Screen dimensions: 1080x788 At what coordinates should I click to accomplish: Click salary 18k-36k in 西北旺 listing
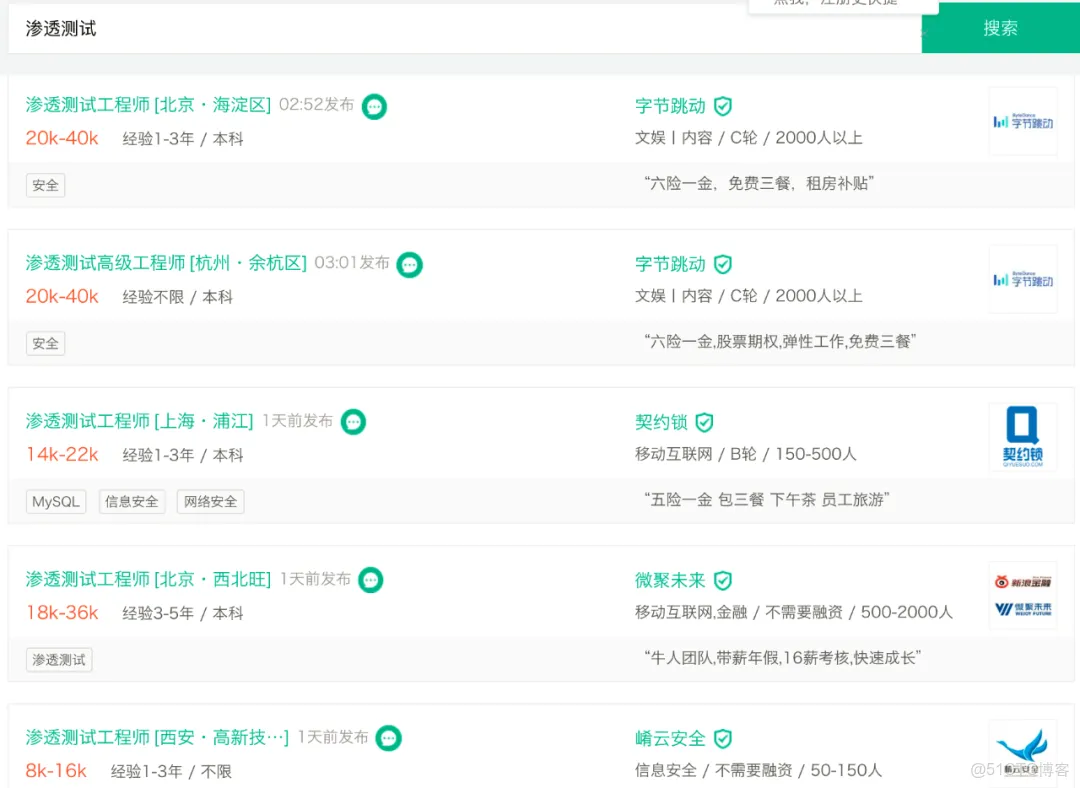tap(62, 613)
